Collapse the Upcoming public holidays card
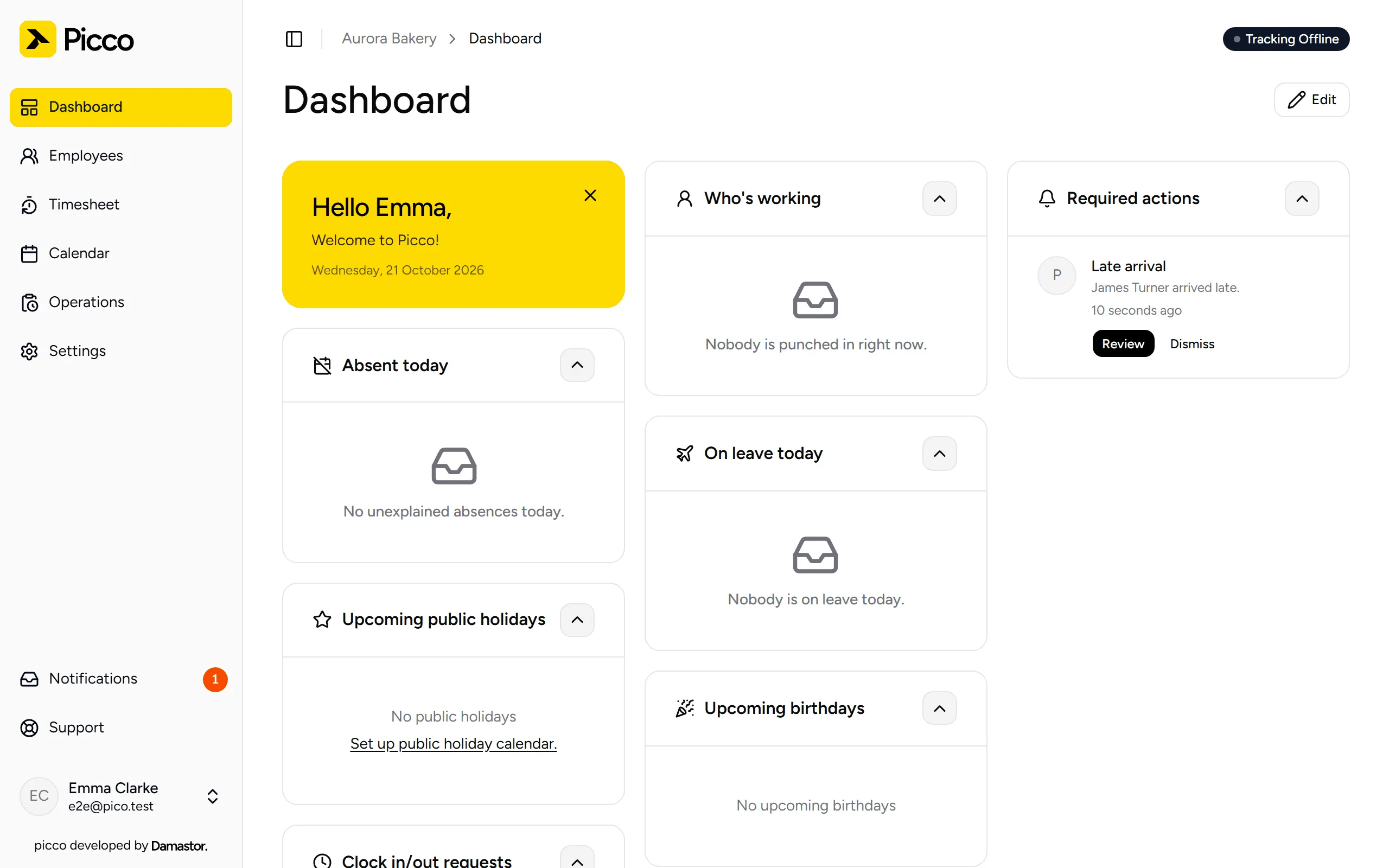1389x868 pixels. (x=577, y=620)
